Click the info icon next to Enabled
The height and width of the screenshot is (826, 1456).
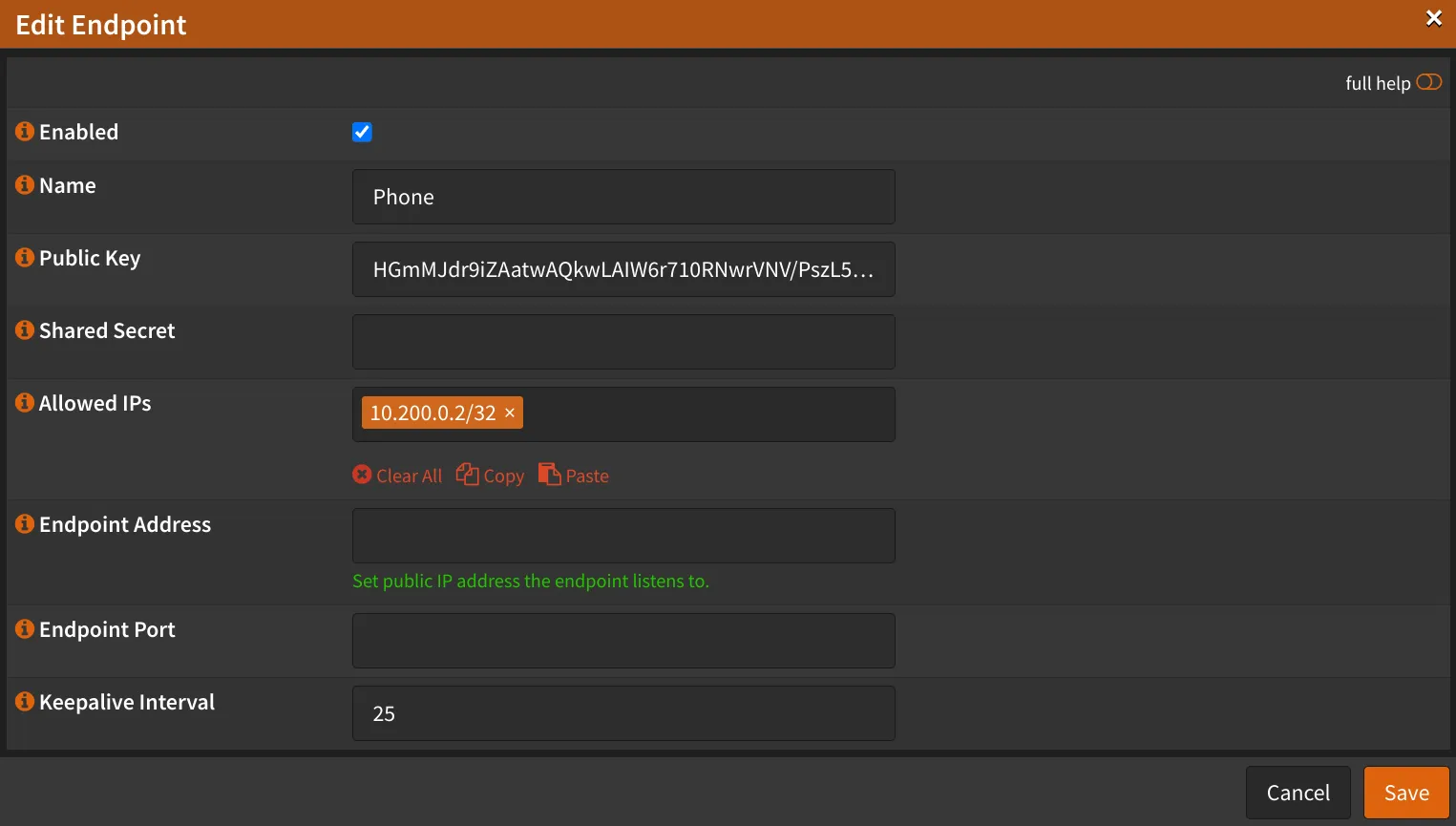24,131
